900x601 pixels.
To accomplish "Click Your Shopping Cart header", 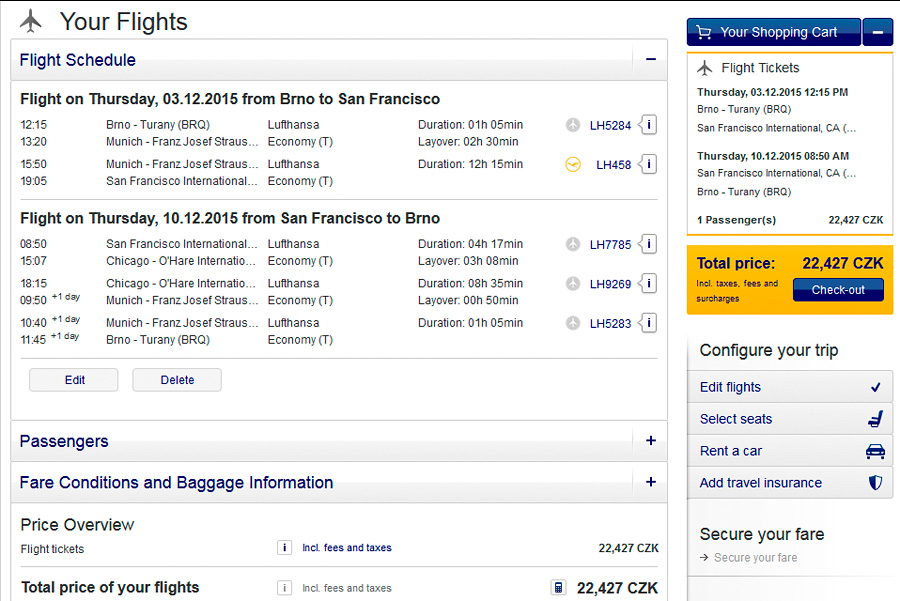I will pyautogui.click(x=774, y=32).
